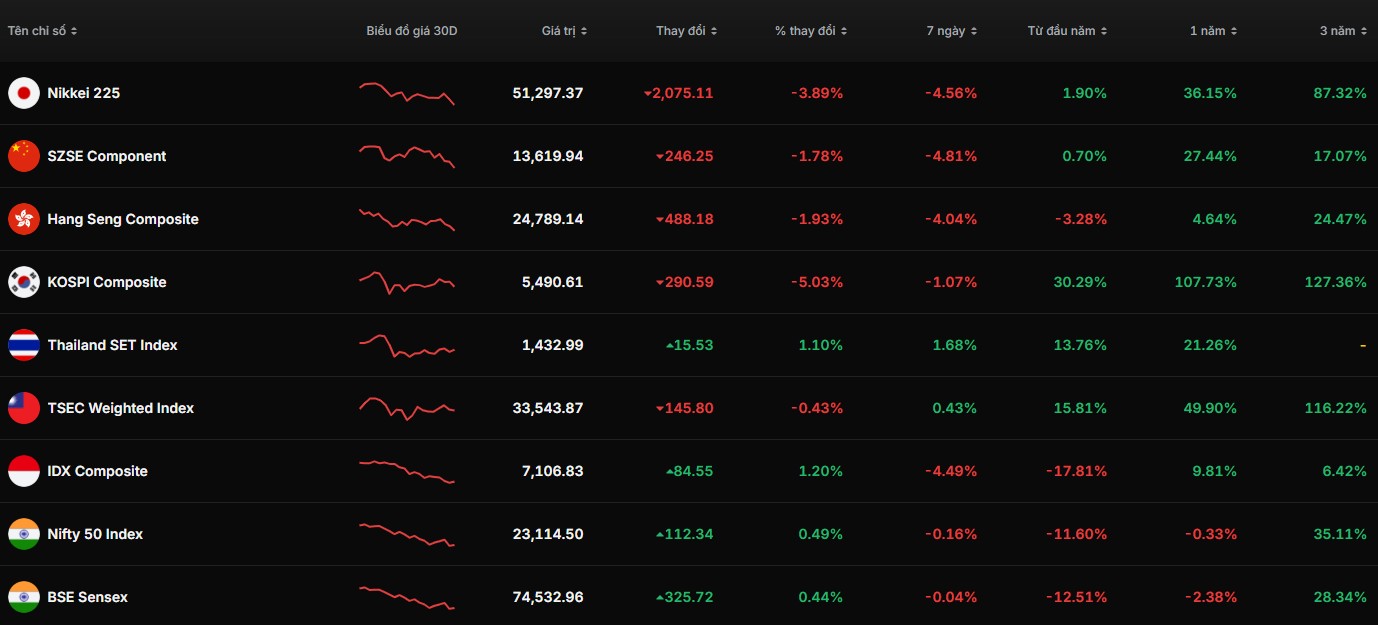Click Nikkei three-year return 87.32%

click(1340, 93)
